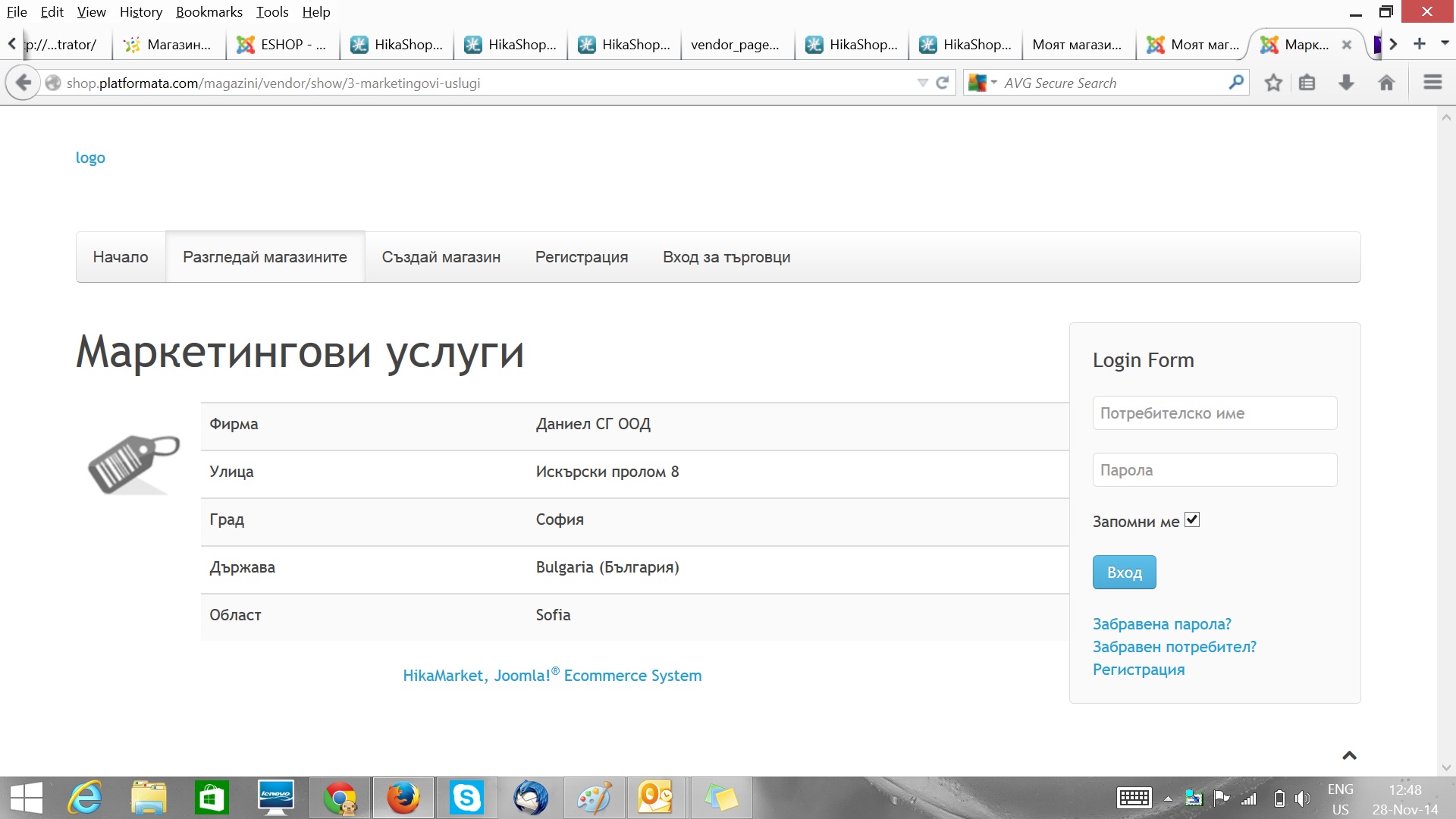Open the Firefox hamburger menu
This screenshot has height=819, width=1456.
(x=1432, y=82)
